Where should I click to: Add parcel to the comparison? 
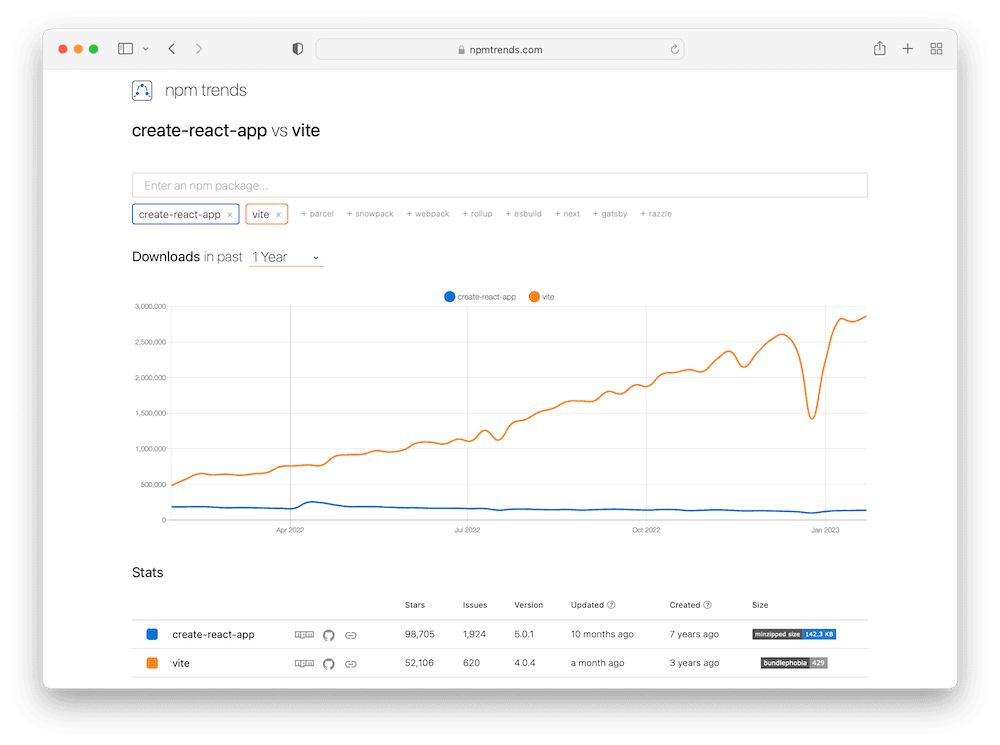click(317, 213)
